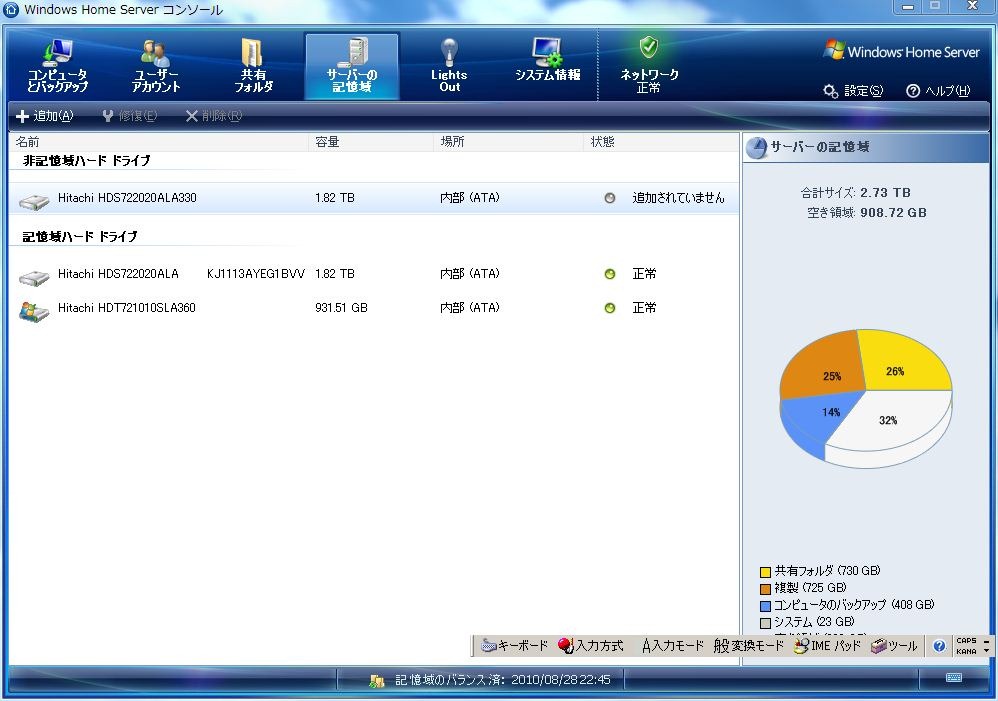Click the 記憶域のバランス済 status bar text
This screenshot has width=998, height=701.
pyautogui.click(x=503, y=680)
